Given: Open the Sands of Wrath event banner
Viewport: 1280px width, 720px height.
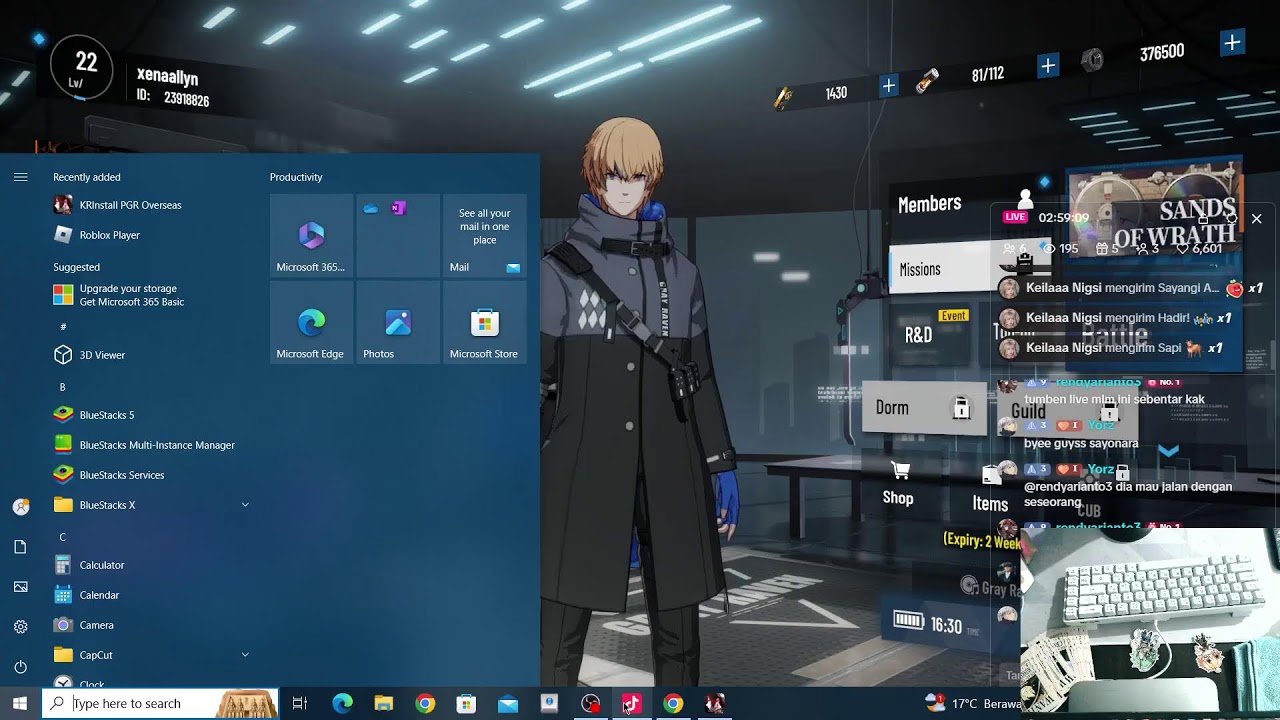Looking at the screenshot, I should pyautogui.click(x=1155, y=205).
